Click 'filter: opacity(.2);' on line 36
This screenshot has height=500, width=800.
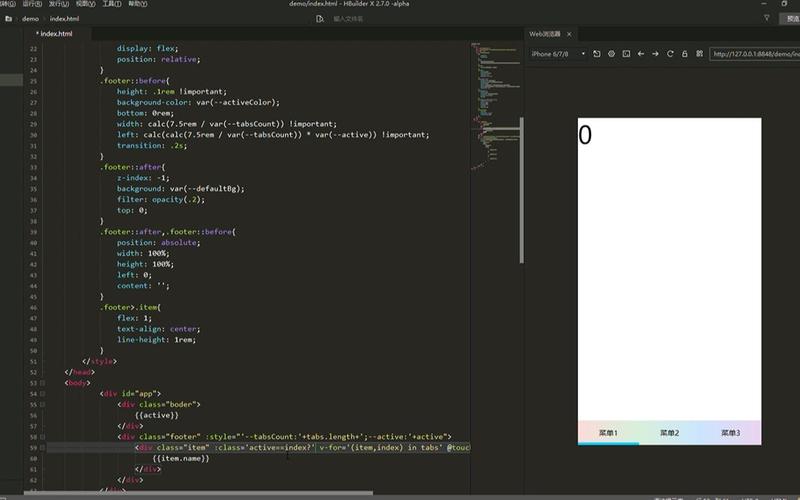tap(160, 199)
